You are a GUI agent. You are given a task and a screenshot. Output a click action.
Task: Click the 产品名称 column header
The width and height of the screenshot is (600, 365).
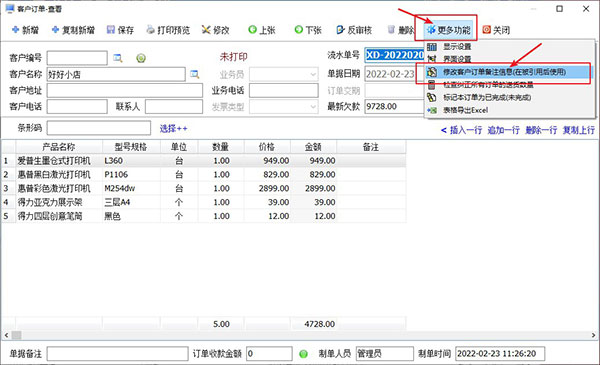coord(59,147)
